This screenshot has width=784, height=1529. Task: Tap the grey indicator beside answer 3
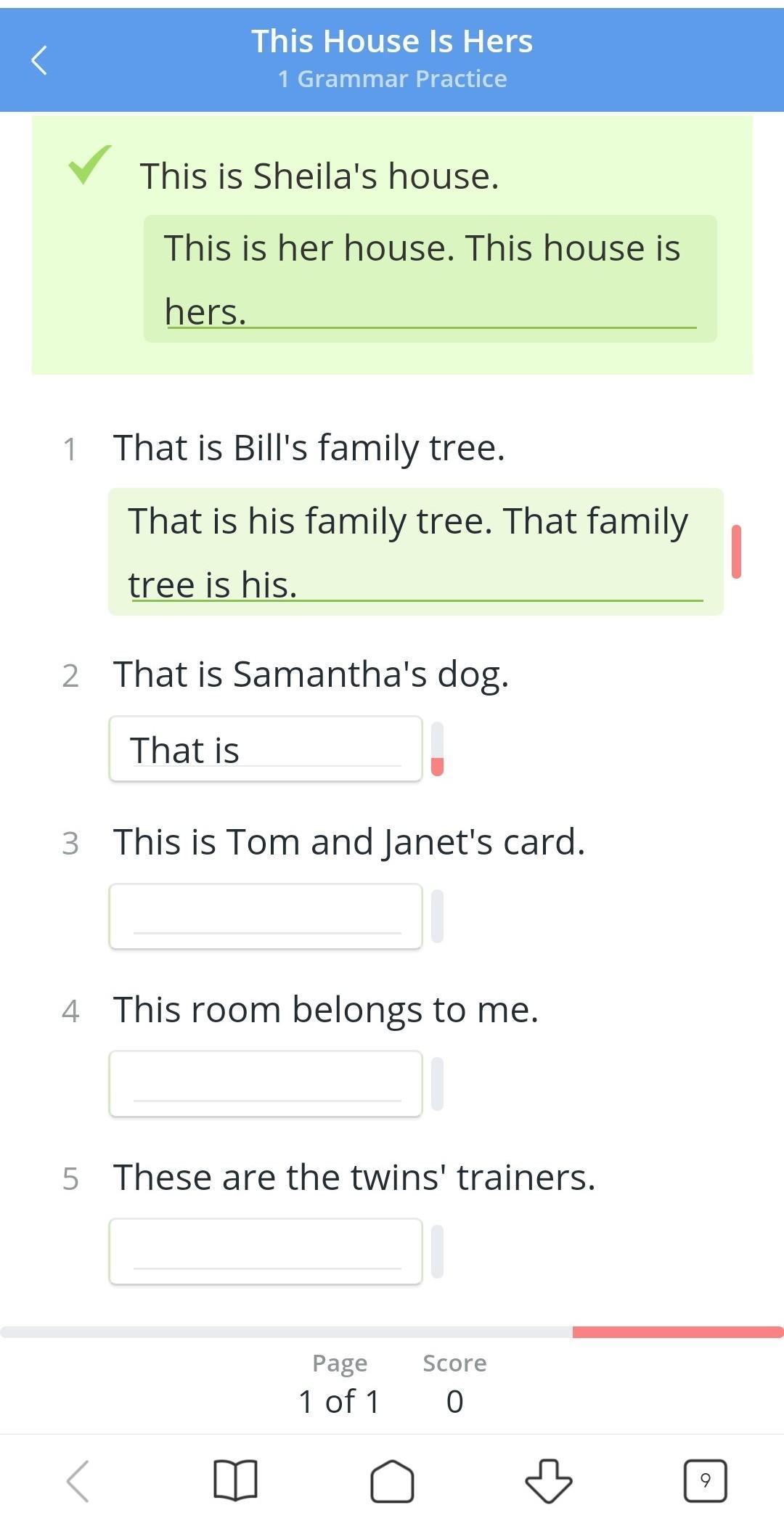pos(437,916)
